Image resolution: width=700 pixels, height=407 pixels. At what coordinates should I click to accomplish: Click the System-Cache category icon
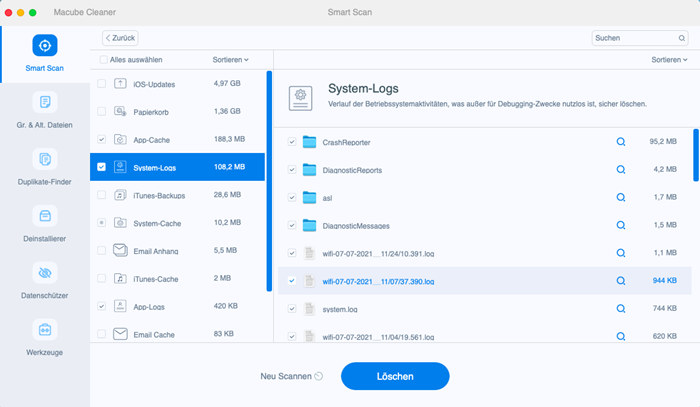(120, 223)
